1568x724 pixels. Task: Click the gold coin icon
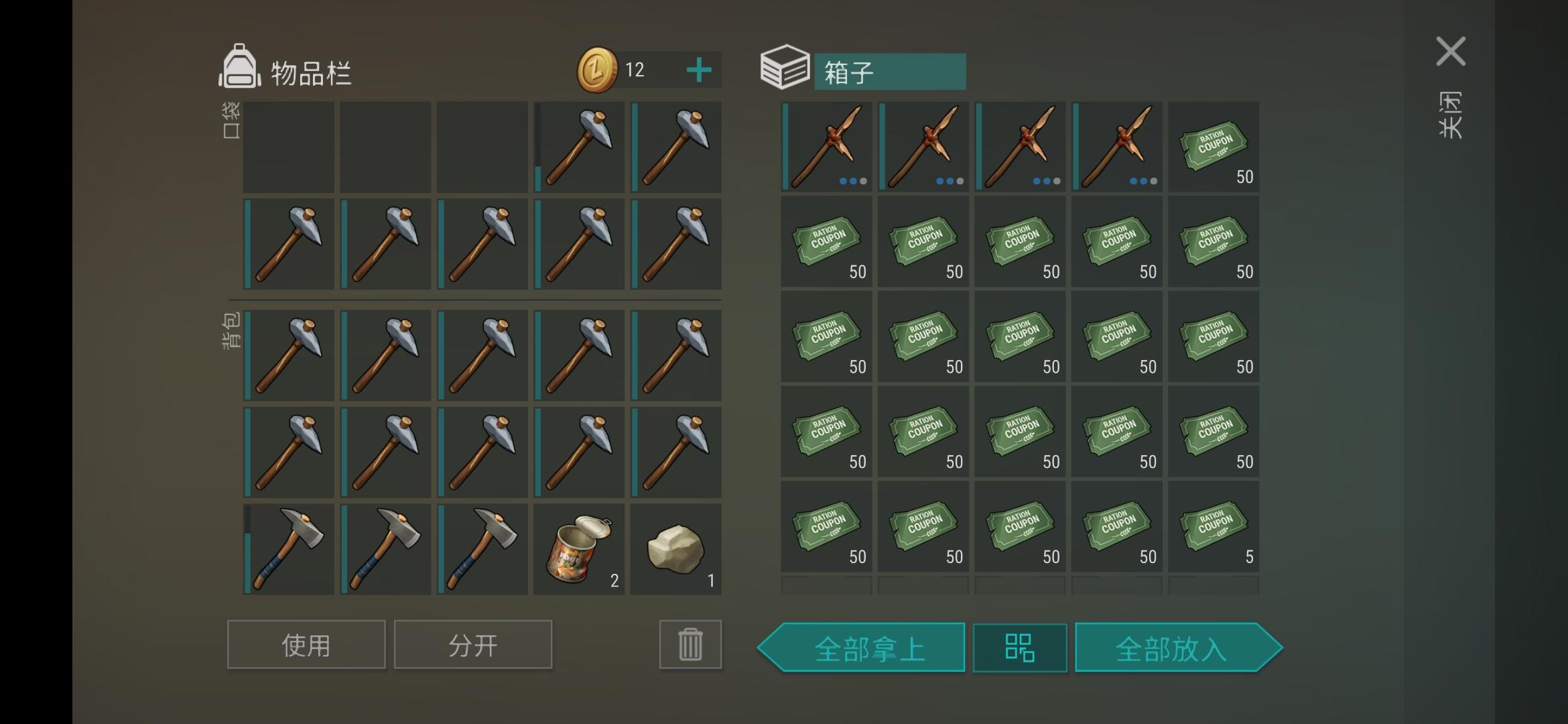pos(596,70)
